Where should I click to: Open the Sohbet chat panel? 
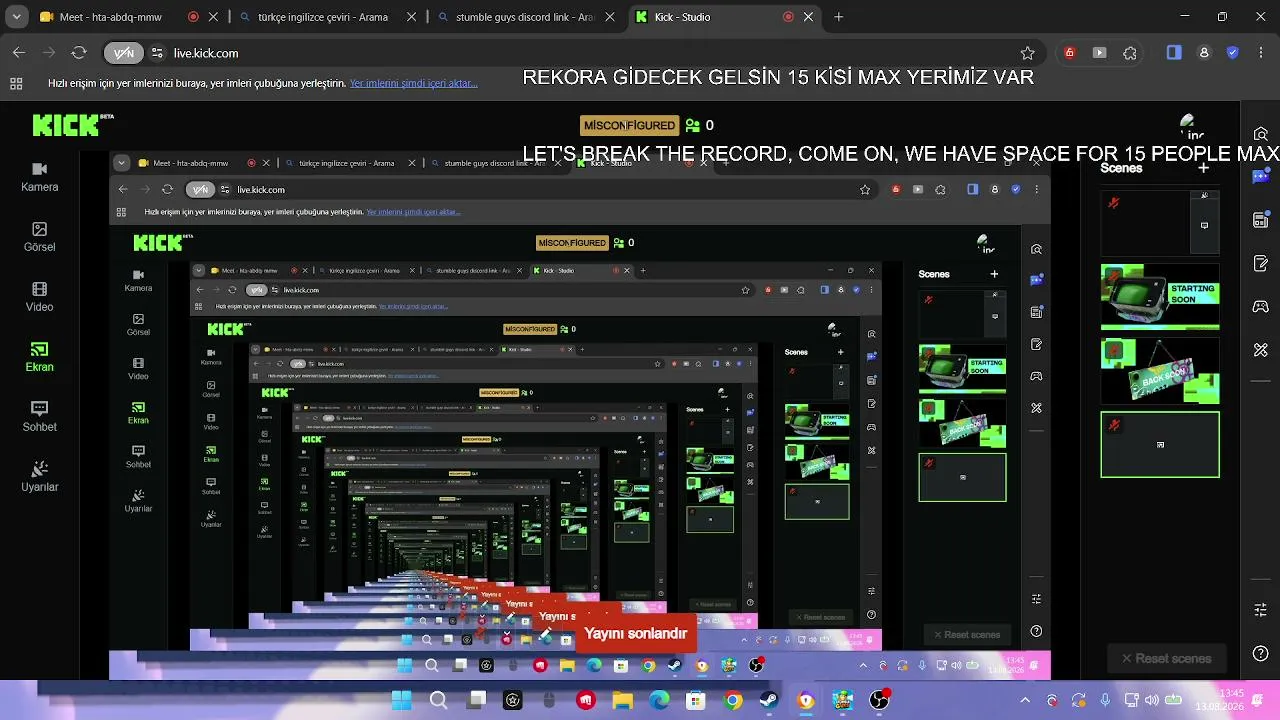point(40,417)
